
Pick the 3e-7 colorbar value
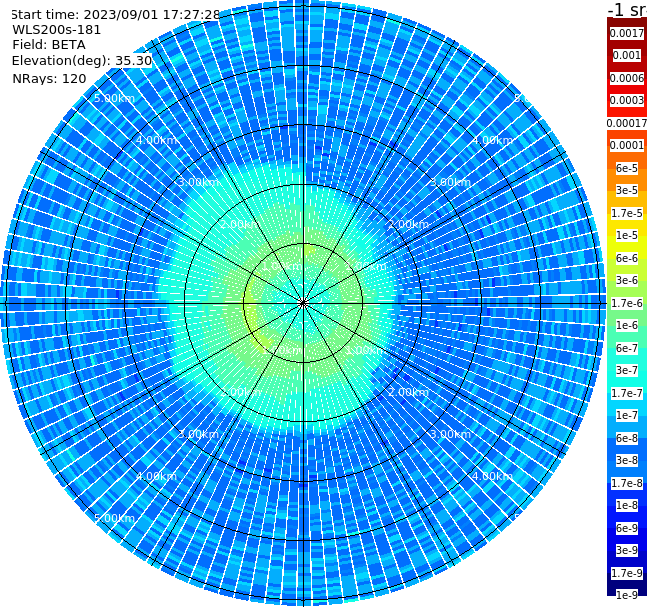coord(627,370)
